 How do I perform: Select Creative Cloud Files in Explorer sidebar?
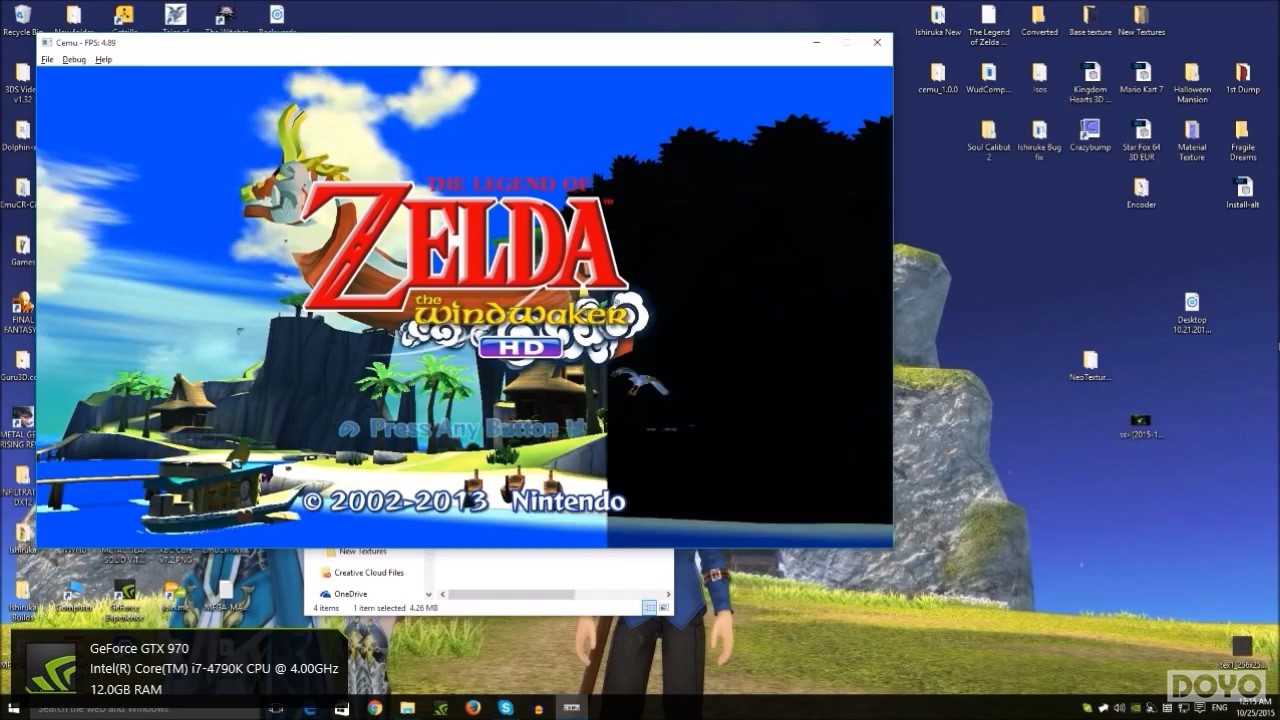click(x=362, y=573)
